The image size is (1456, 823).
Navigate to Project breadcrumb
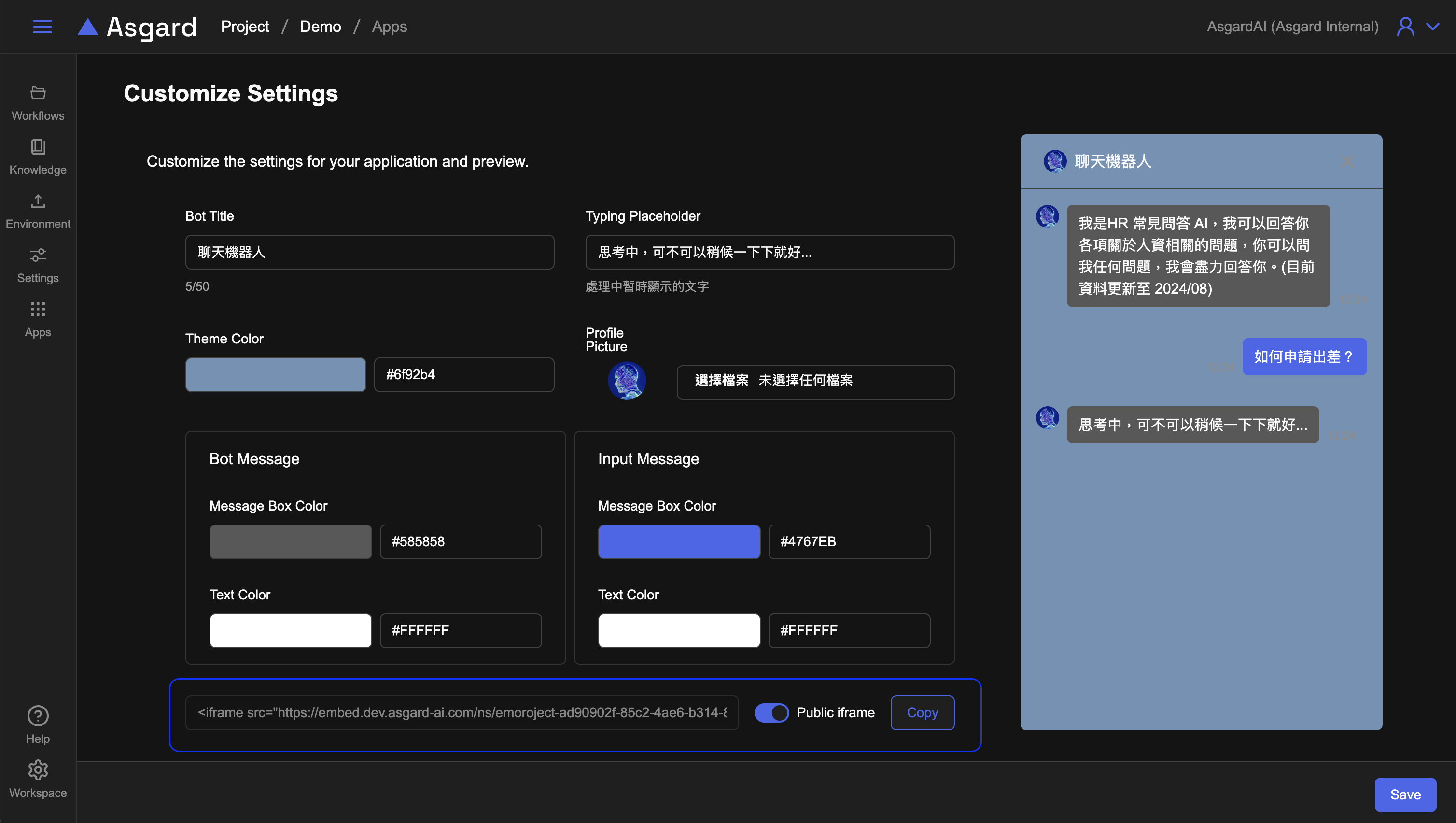pos(245,27)
